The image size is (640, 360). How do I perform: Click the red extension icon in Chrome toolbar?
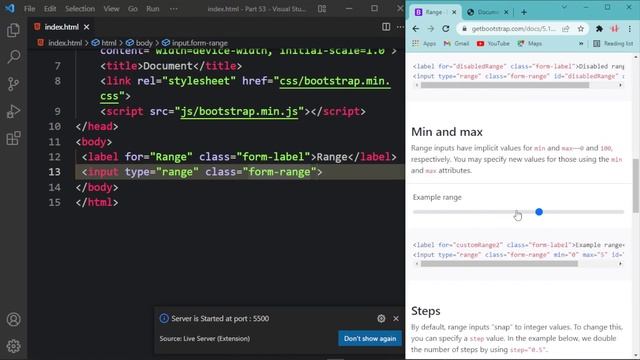[x=614, y=29]
